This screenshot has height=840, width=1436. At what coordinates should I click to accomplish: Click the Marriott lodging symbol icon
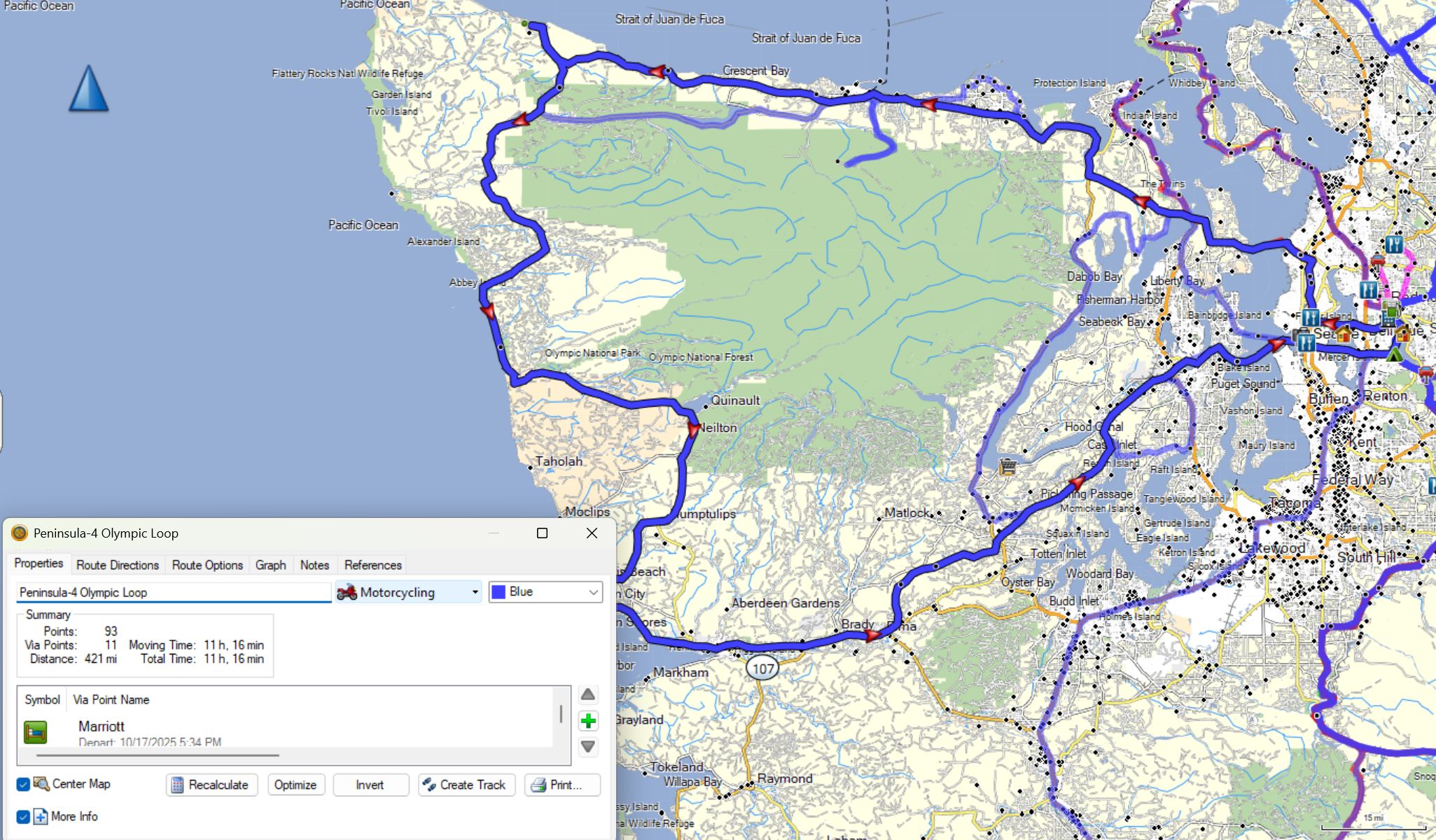(36, 731)
